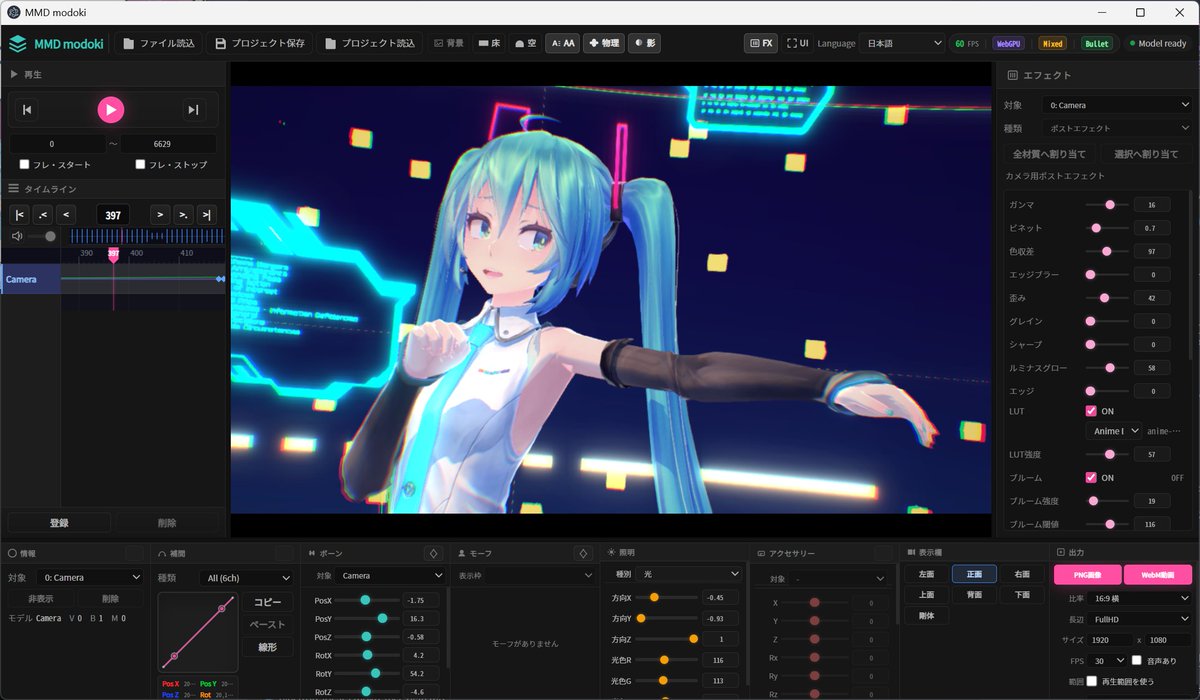This screenshot has width=1200, height=700.
Task: Open interpolation type dropdown All (6ch)
Action: (245, 577)
